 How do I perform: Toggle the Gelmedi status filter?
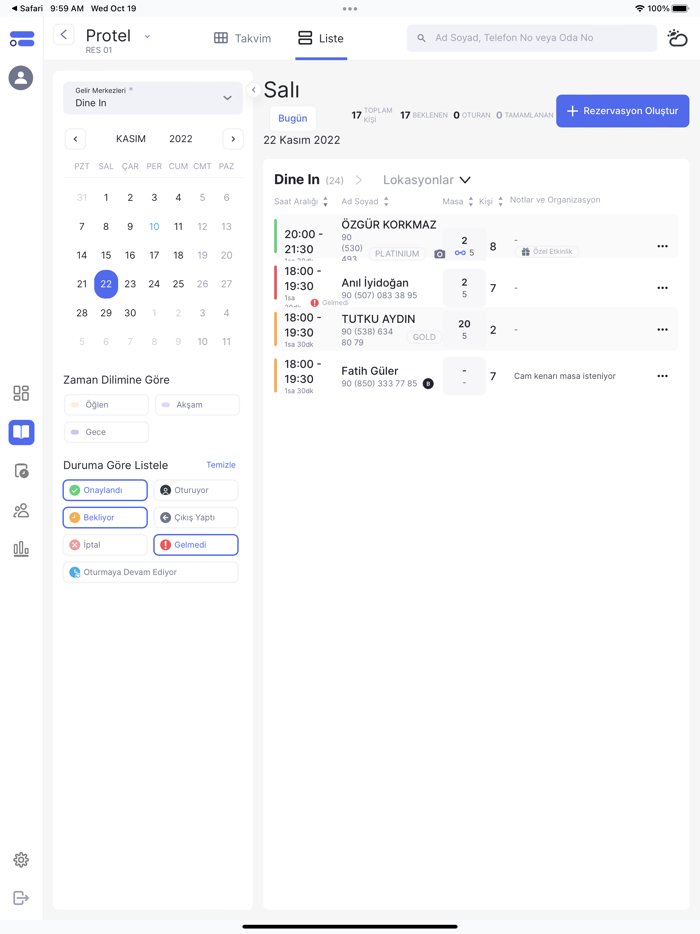[x=196, y=545]
